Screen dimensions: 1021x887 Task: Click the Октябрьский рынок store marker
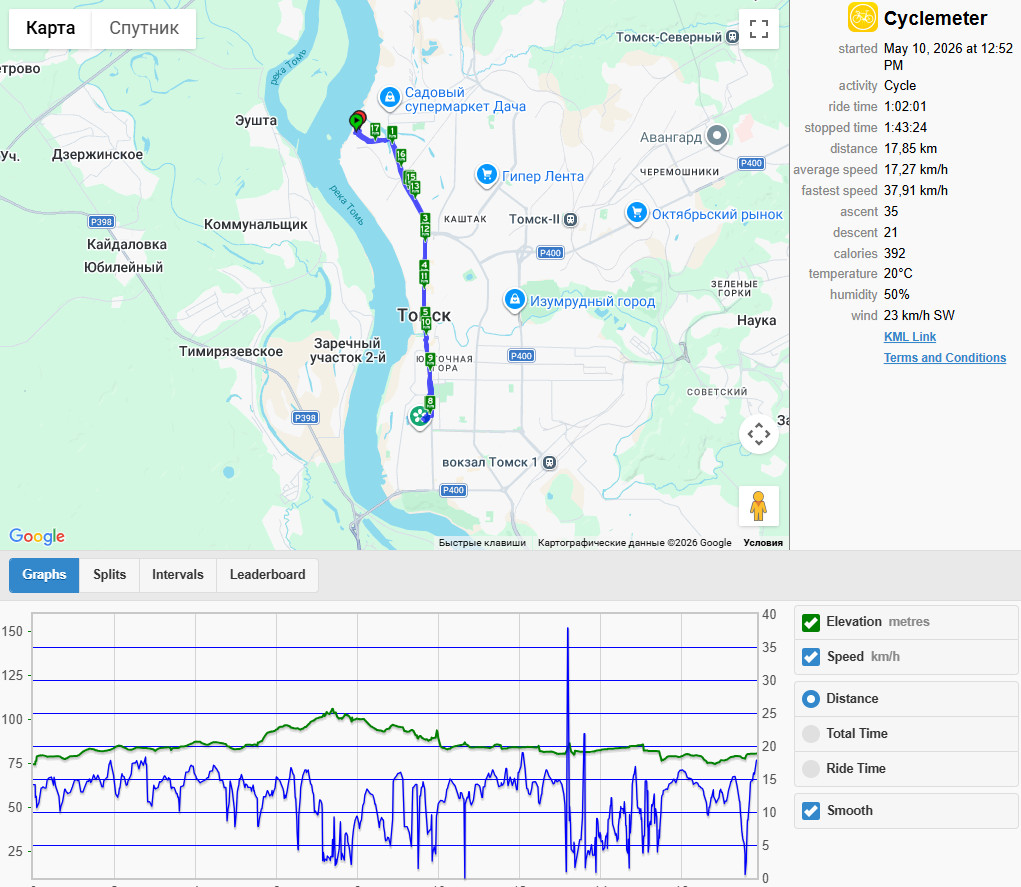coord(637,213)
